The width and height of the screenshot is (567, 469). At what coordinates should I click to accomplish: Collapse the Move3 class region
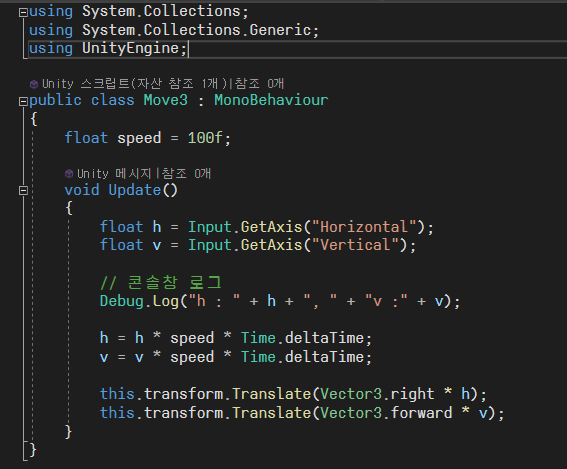(23, 102)
